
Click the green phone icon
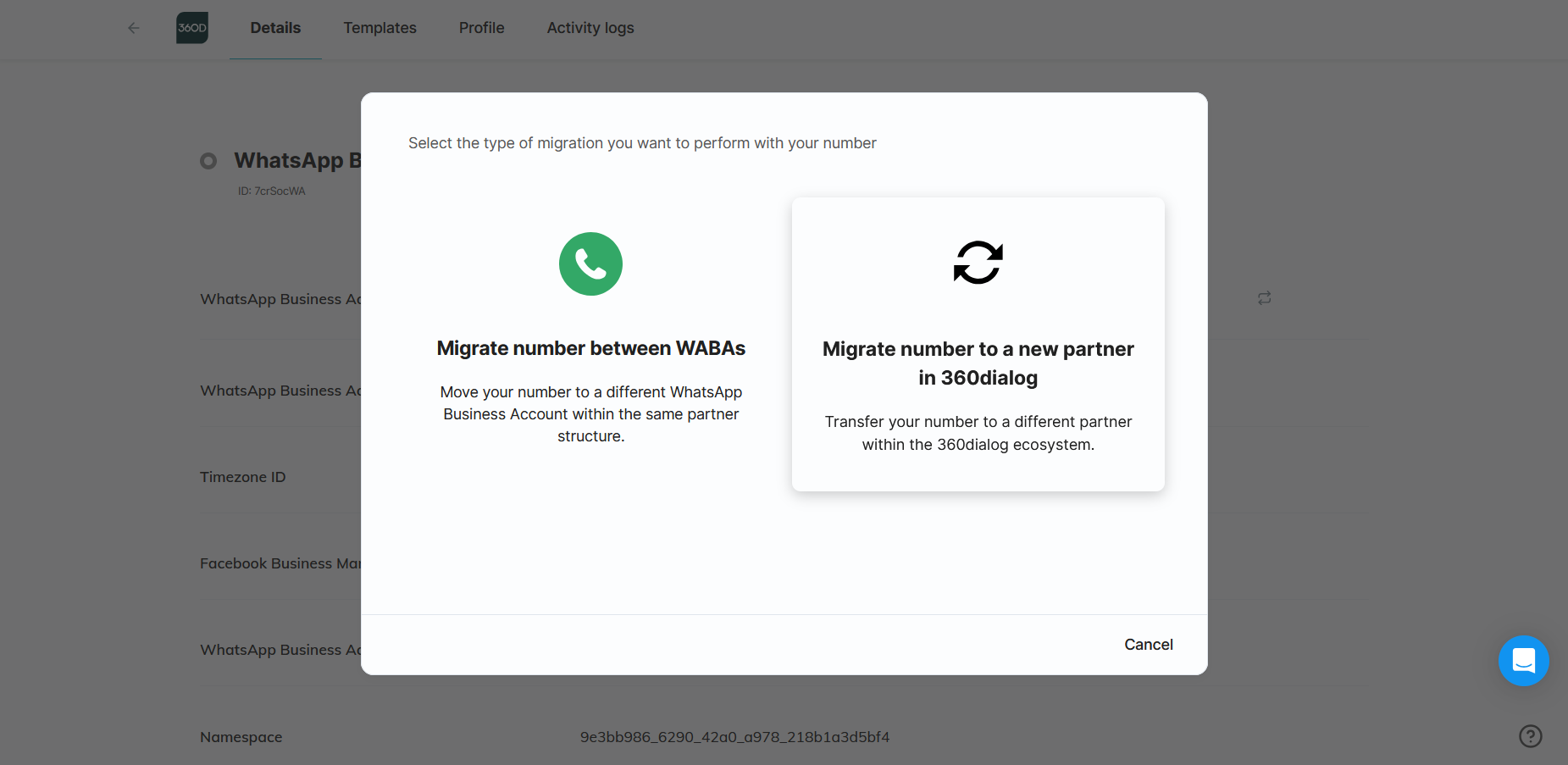click(590, 264)
